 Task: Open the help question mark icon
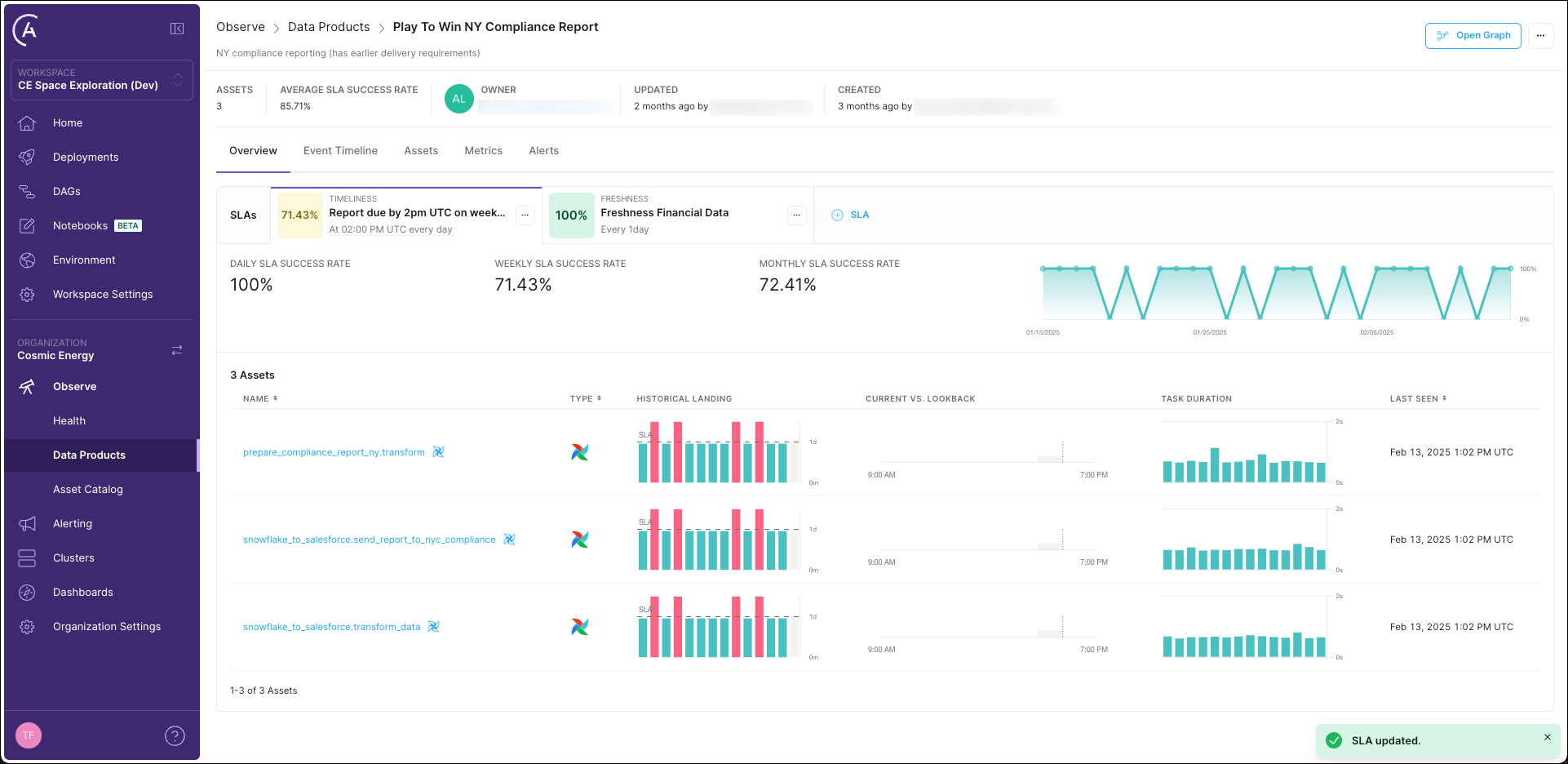click(175, 735)
